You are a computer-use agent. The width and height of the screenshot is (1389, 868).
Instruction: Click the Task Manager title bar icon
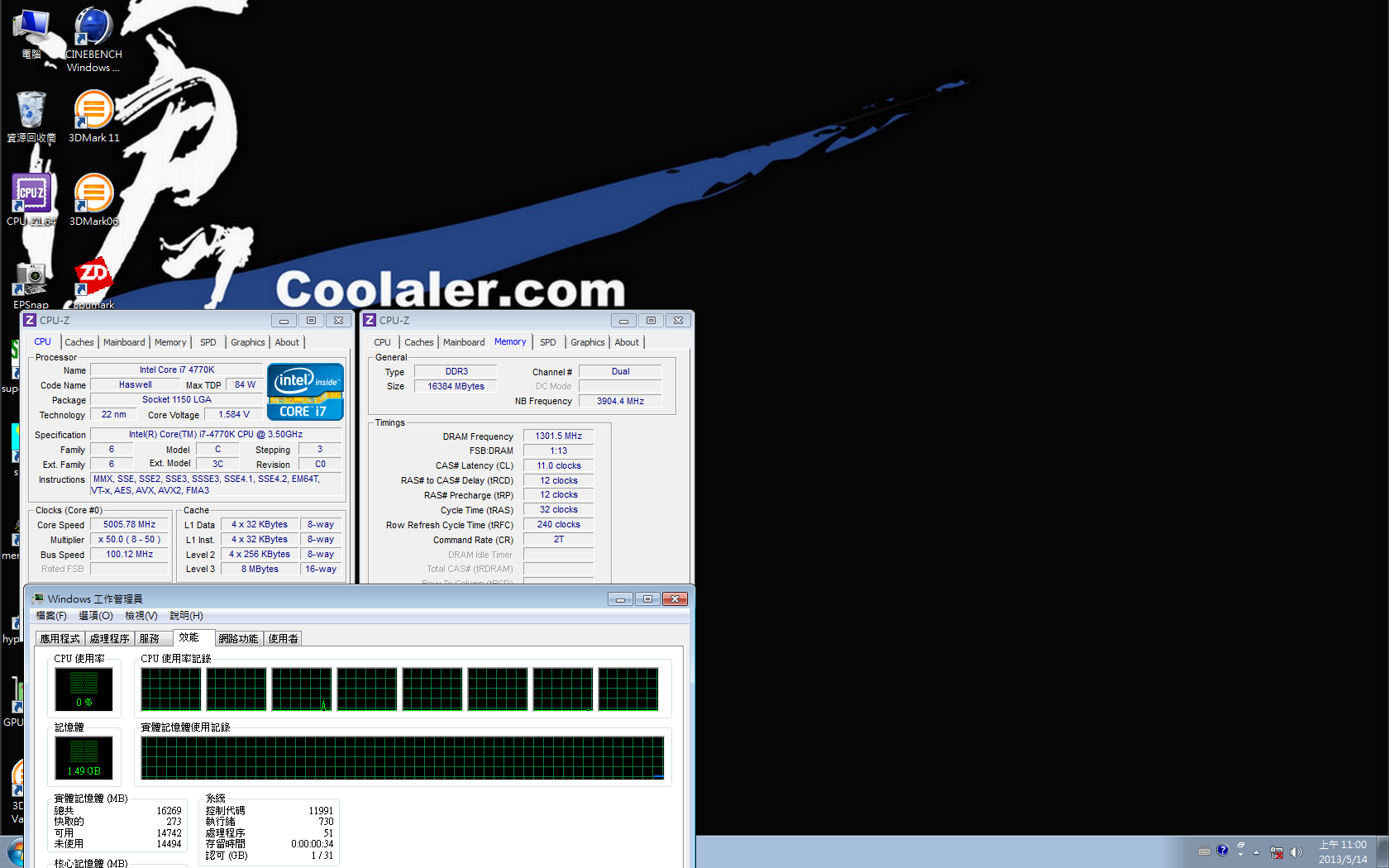pyautogui.click(x=37, y=599)
